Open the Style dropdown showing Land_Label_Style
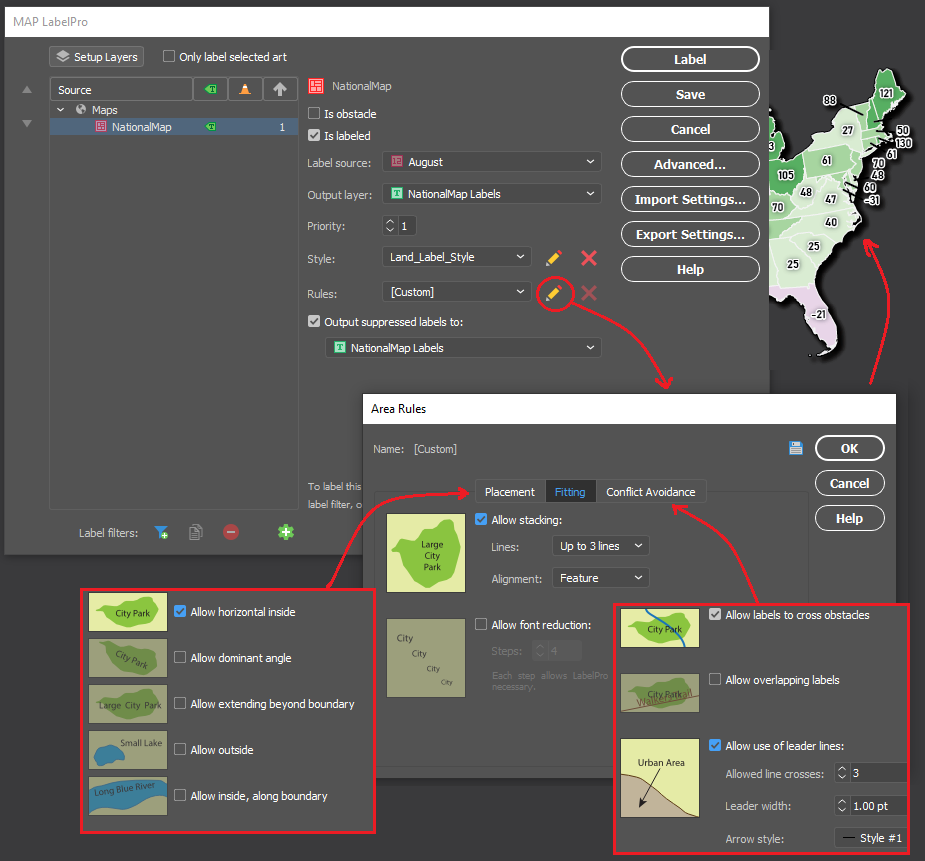The width and height of the screenshot is (925, 861). tap(457, 257)
